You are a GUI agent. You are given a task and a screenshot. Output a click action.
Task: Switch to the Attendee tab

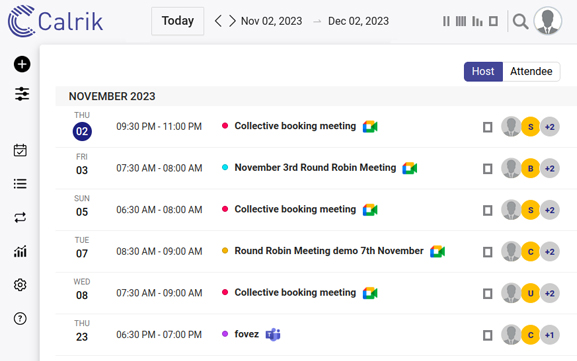pos(531,71)
